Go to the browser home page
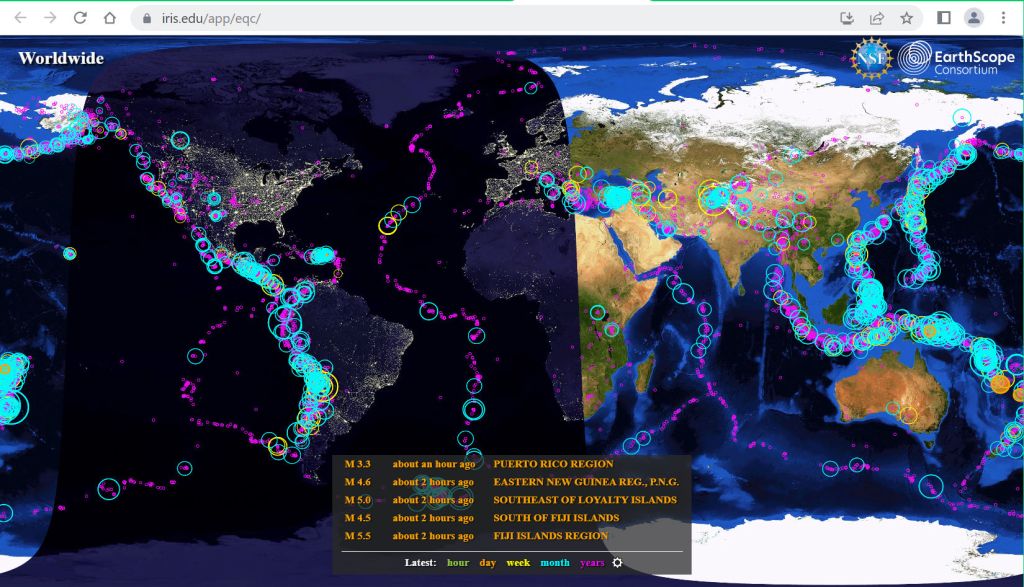 pyautogui.click(x=110, y=18)
